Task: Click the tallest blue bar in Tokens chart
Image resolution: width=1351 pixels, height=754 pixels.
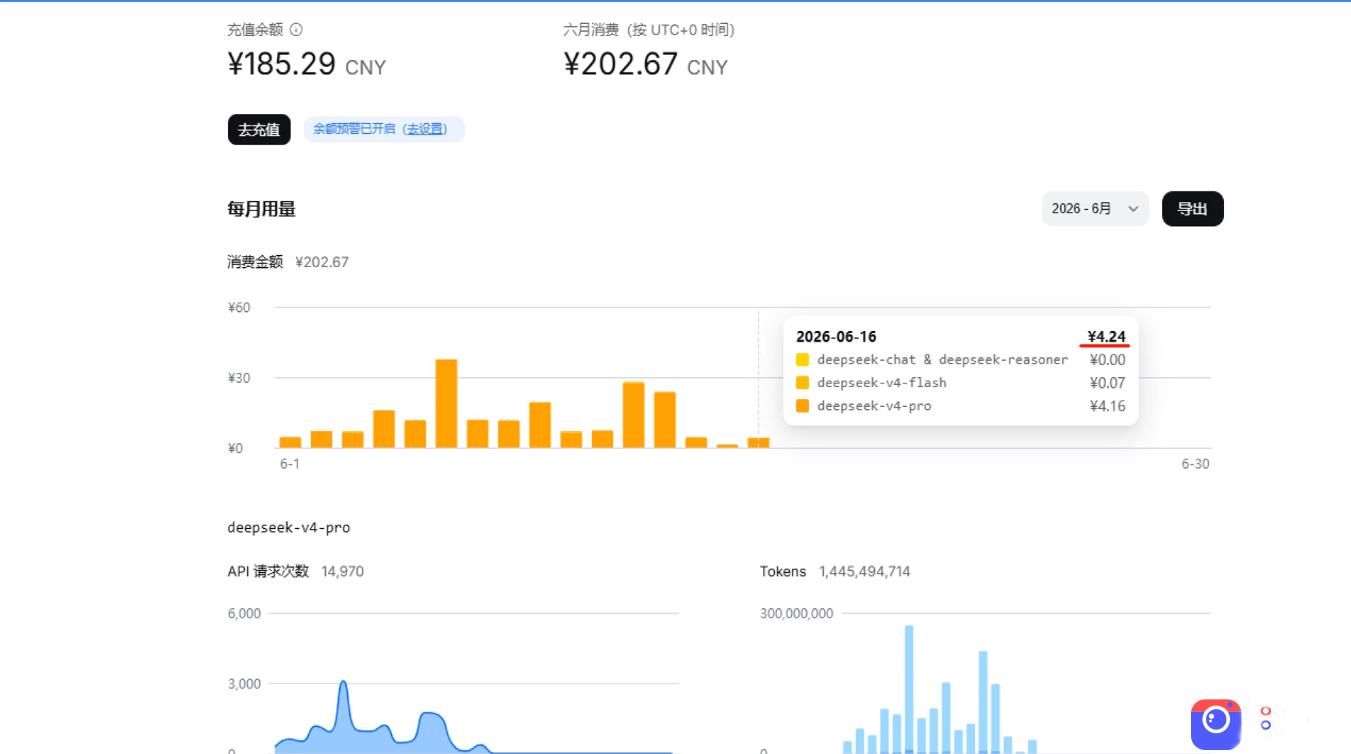Action: pyautogui.click(x=909, y=689)
